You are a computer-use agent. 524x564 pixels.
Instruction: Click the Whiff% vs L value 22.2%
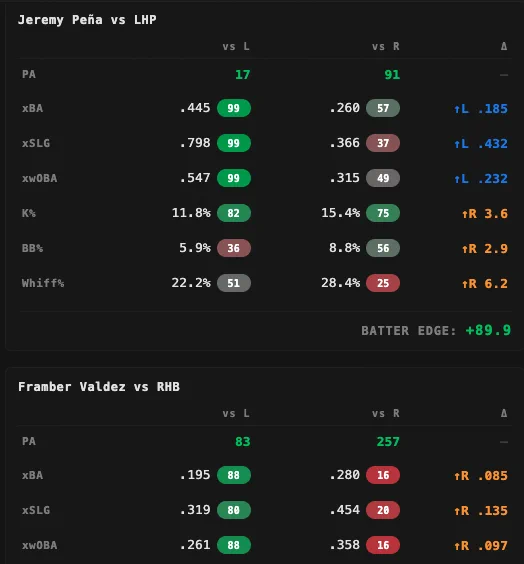coord(191,283)
